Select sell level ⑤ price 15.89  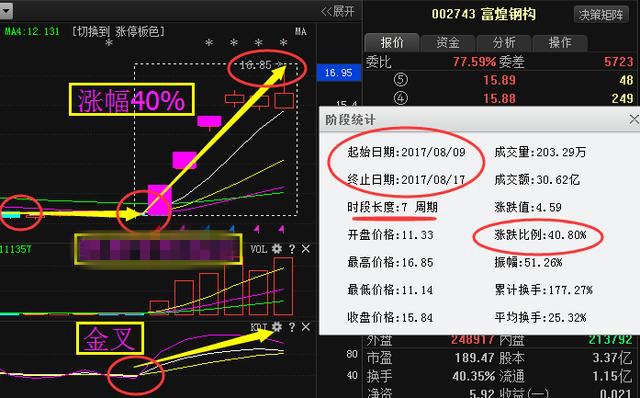click(x=499, y=80)
